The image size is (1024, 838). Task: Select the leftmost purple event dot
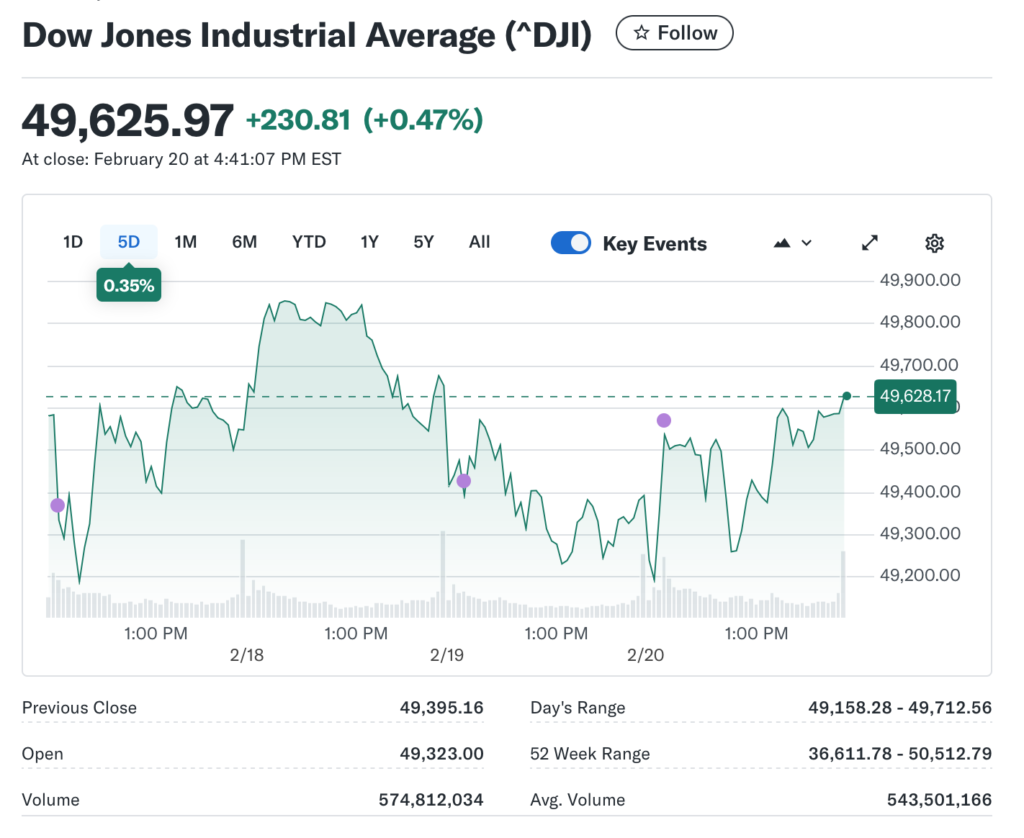[x=57, y=505]
